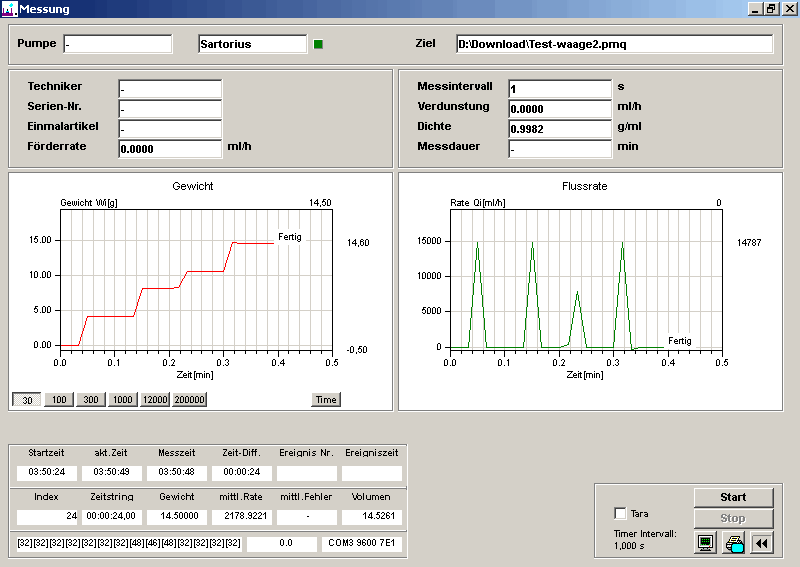The width and height of the screenshot is (800, 567).
Task: Click the Time button under weight chart
Action: point(326,400)
